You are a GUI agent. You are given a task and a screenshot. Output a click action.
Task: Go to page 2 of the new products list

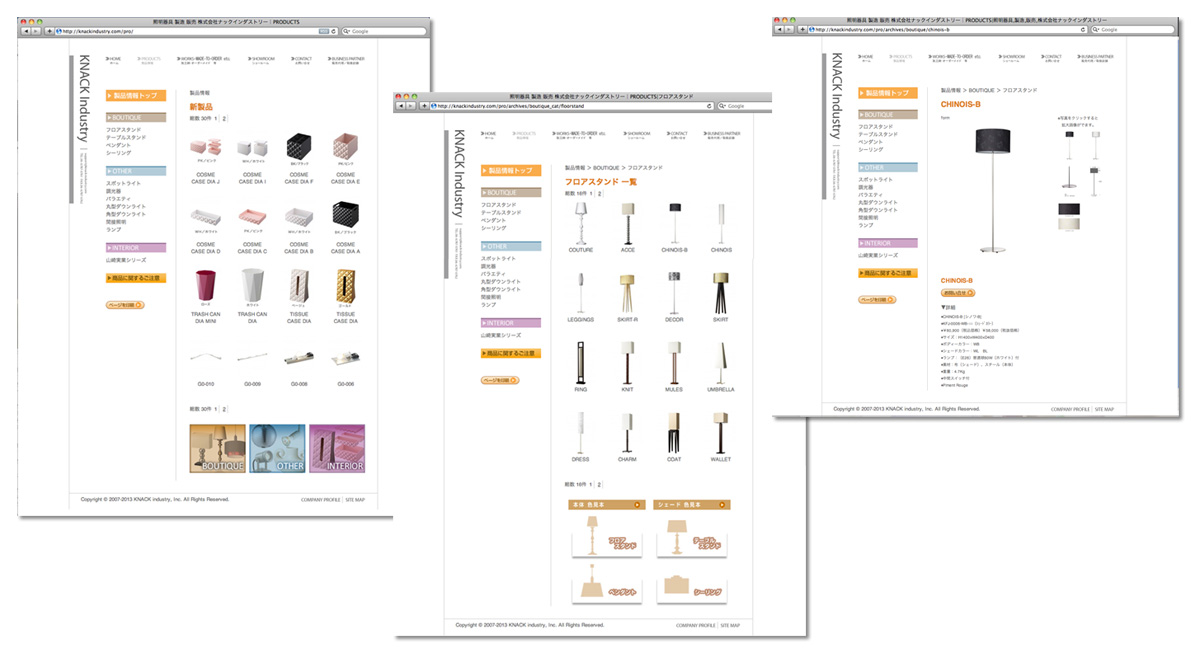(224, 119)
